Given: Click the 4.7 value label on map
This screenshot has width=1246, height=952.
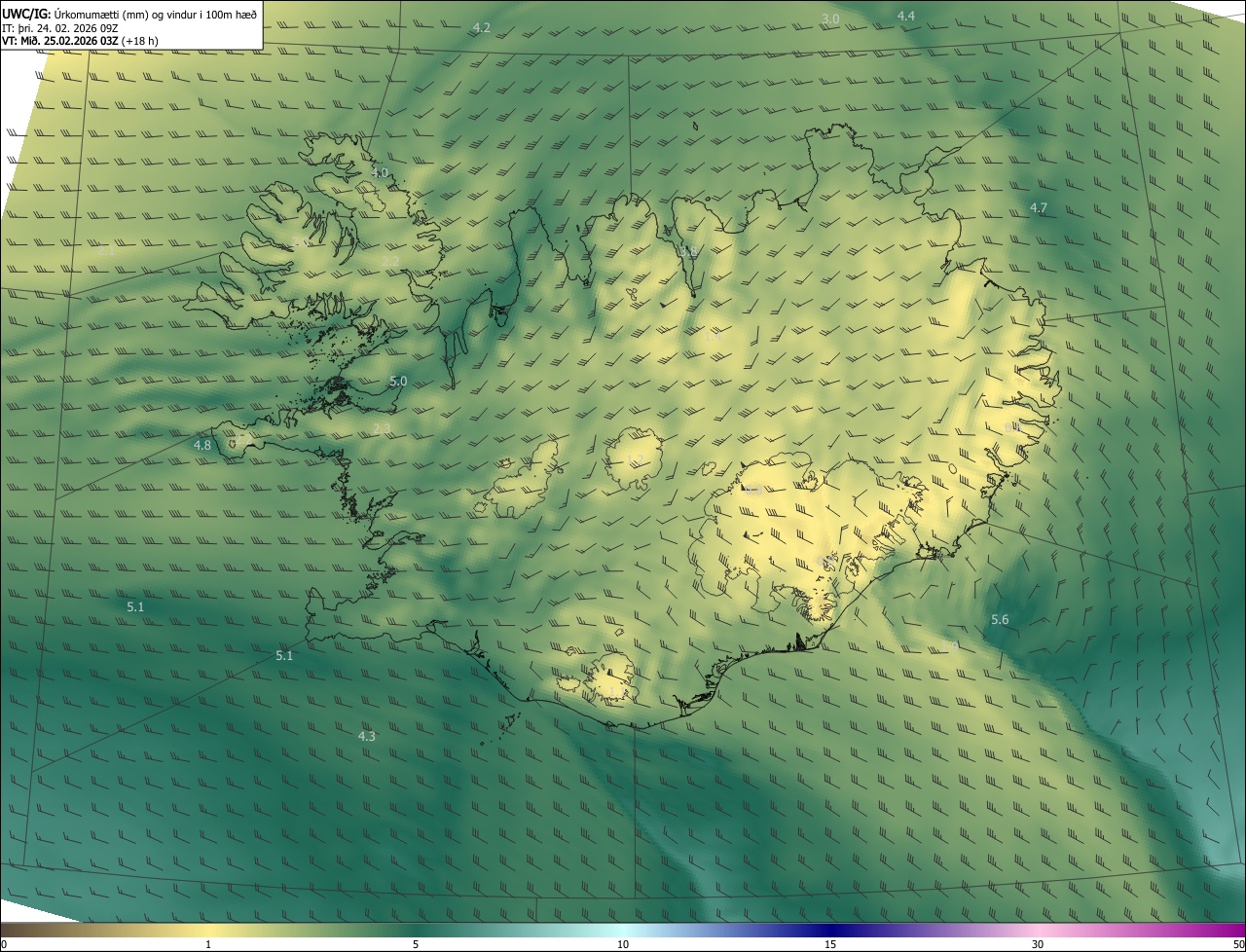Looking at the screenshot, I should [x=1039, y=207].
